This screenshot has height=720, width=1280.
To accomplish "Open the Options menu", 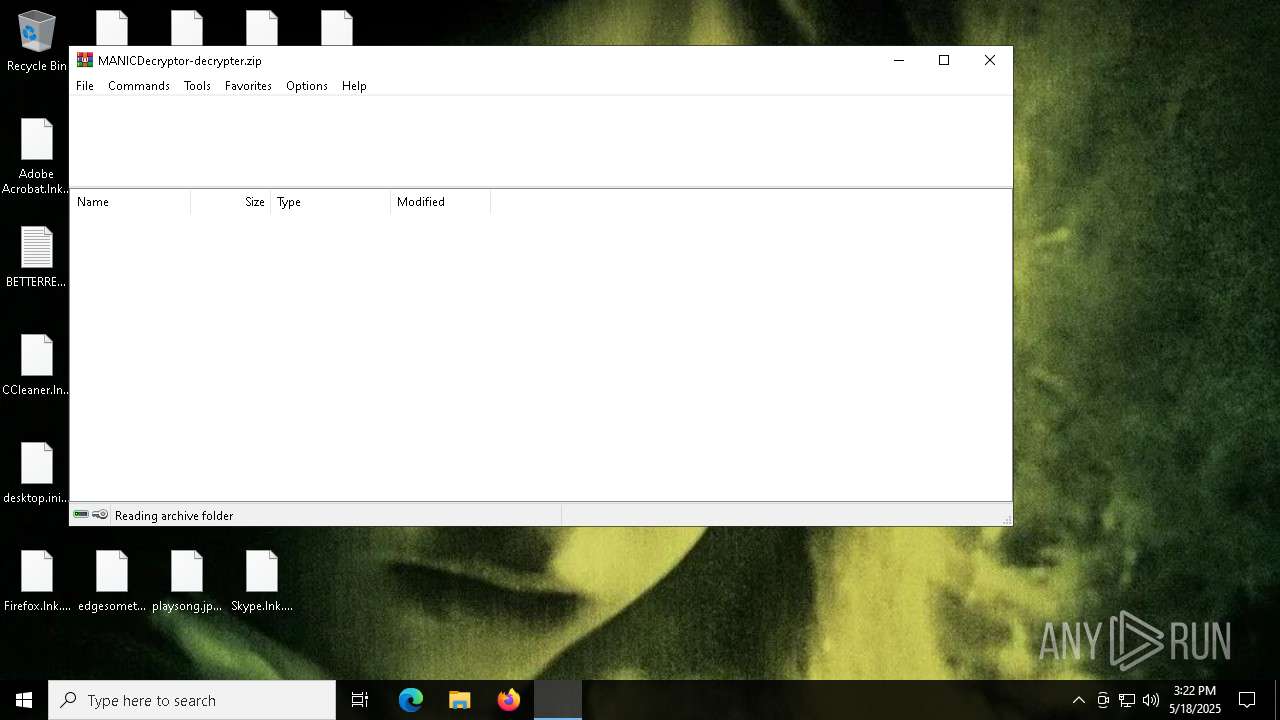I will click(x=307, y=86).
